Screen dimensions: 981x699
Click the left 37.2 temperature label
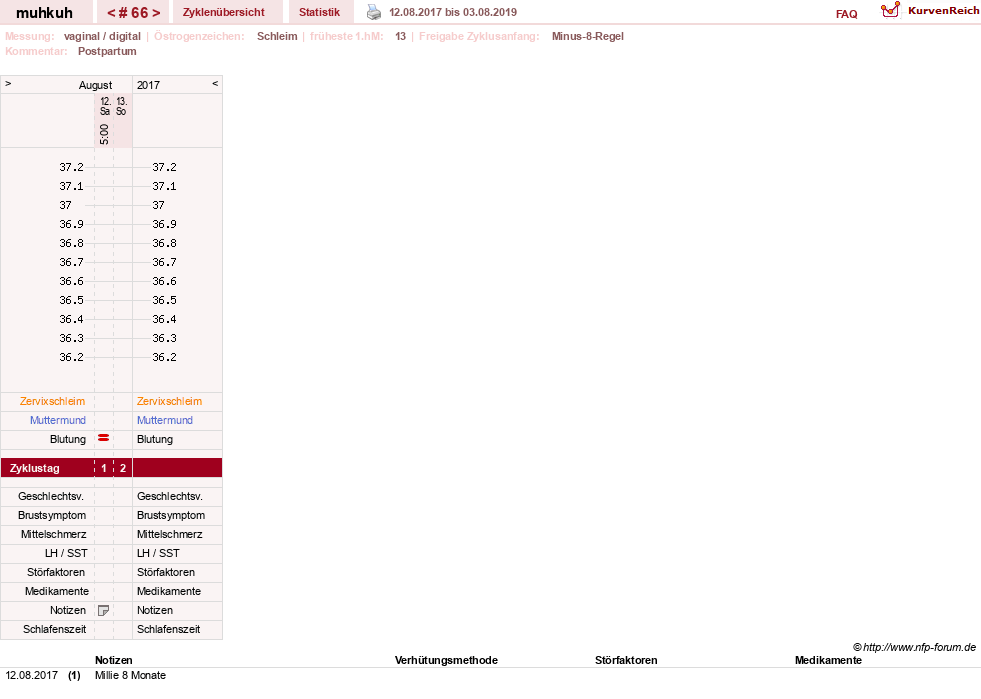coord(71,167)
